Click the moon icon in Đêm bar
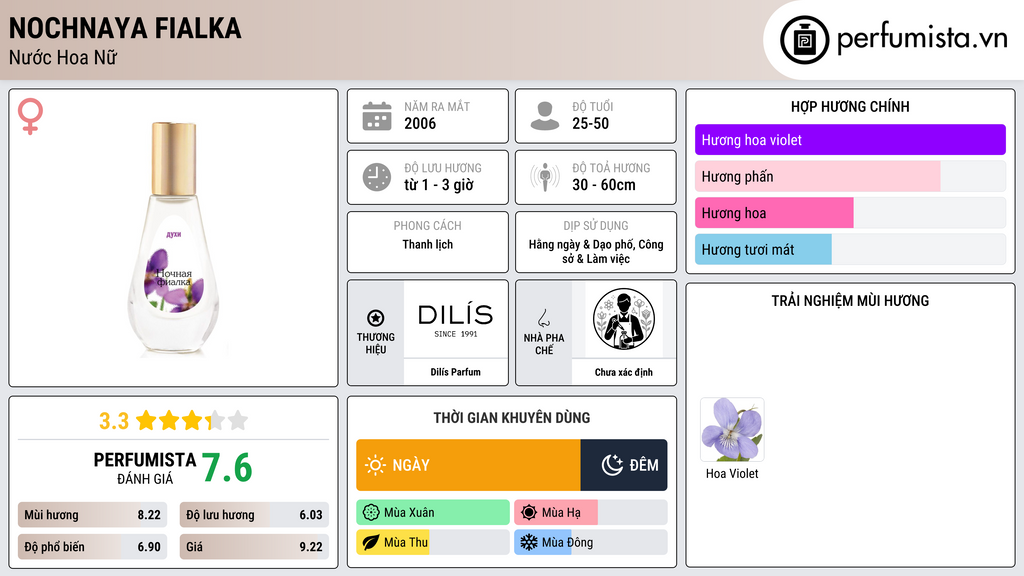The image size is (1024, 576). tap(612, 465)
